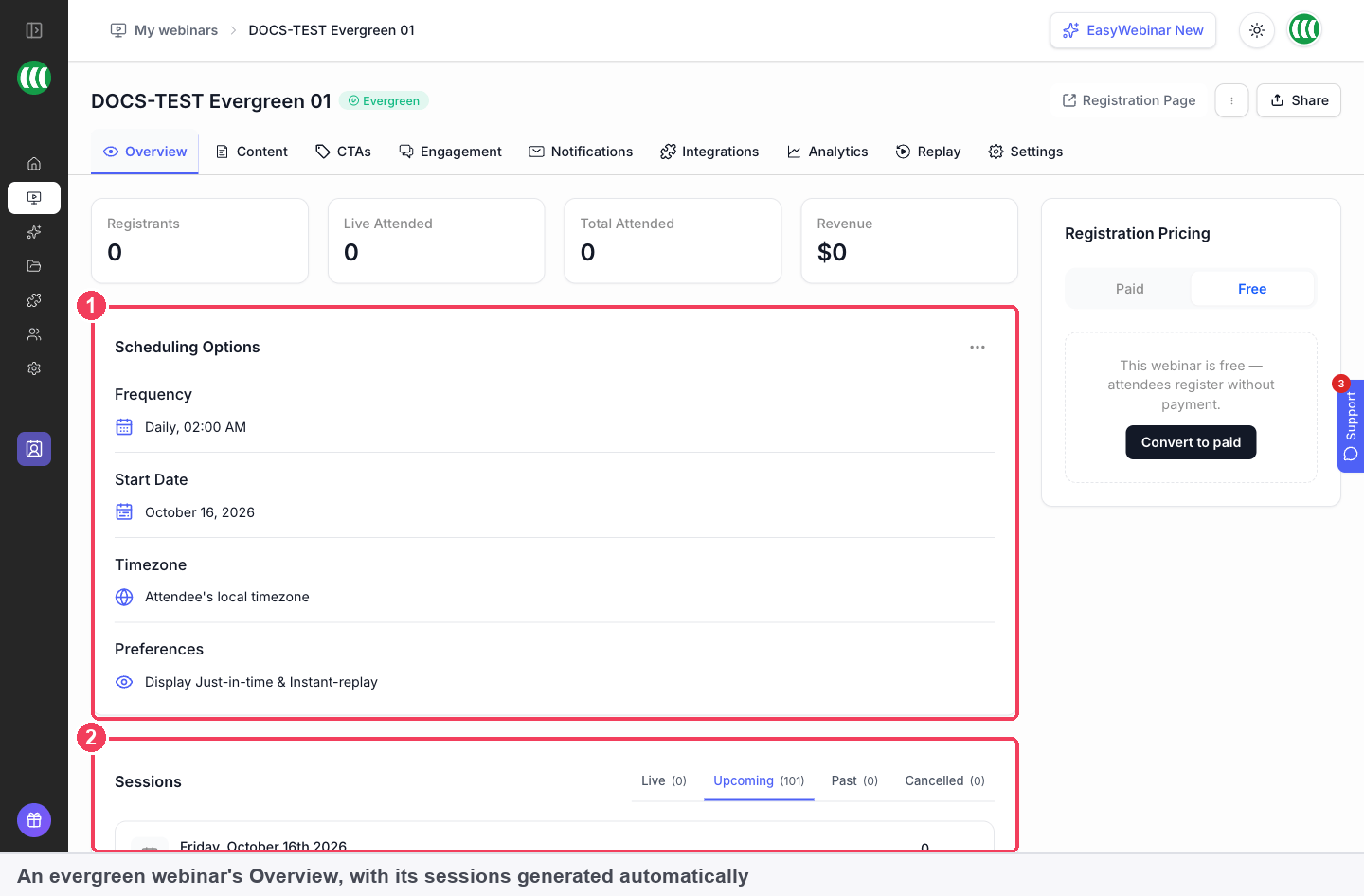
Task: Open the Replay tab
Action: (928, 152)
